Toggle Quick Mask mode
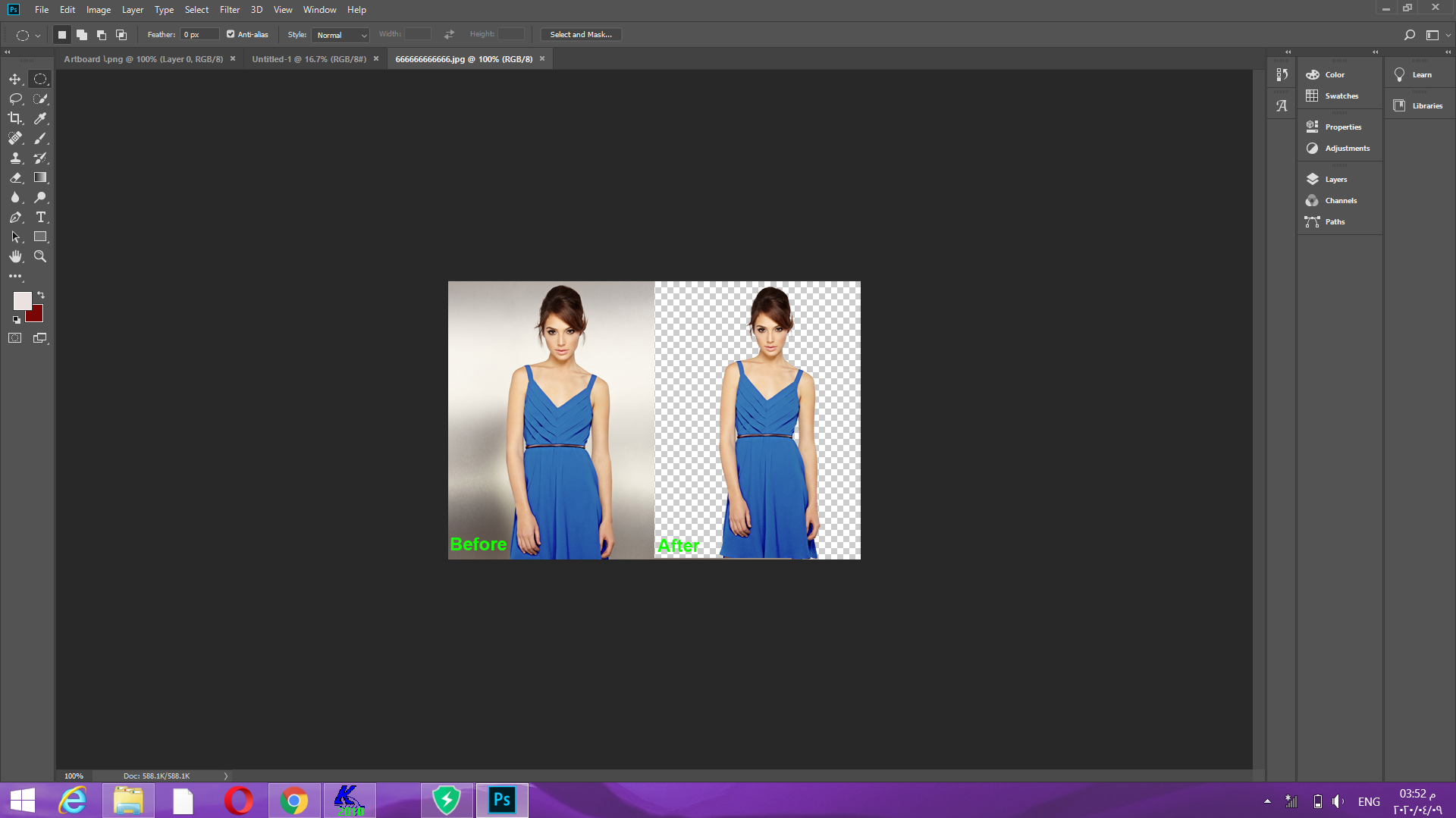Screen dimensions: 1456x818 (15, 338)
